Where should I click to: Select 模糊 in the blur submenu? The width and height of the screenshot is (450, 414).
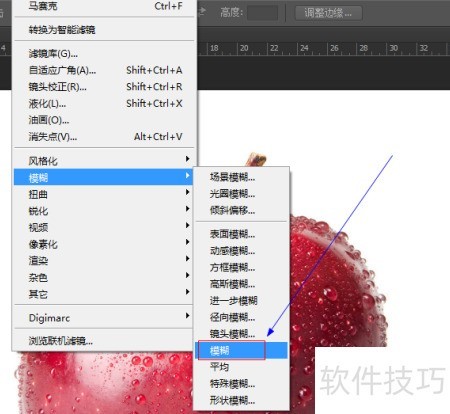pyautogui.click(x=241, y=350)
